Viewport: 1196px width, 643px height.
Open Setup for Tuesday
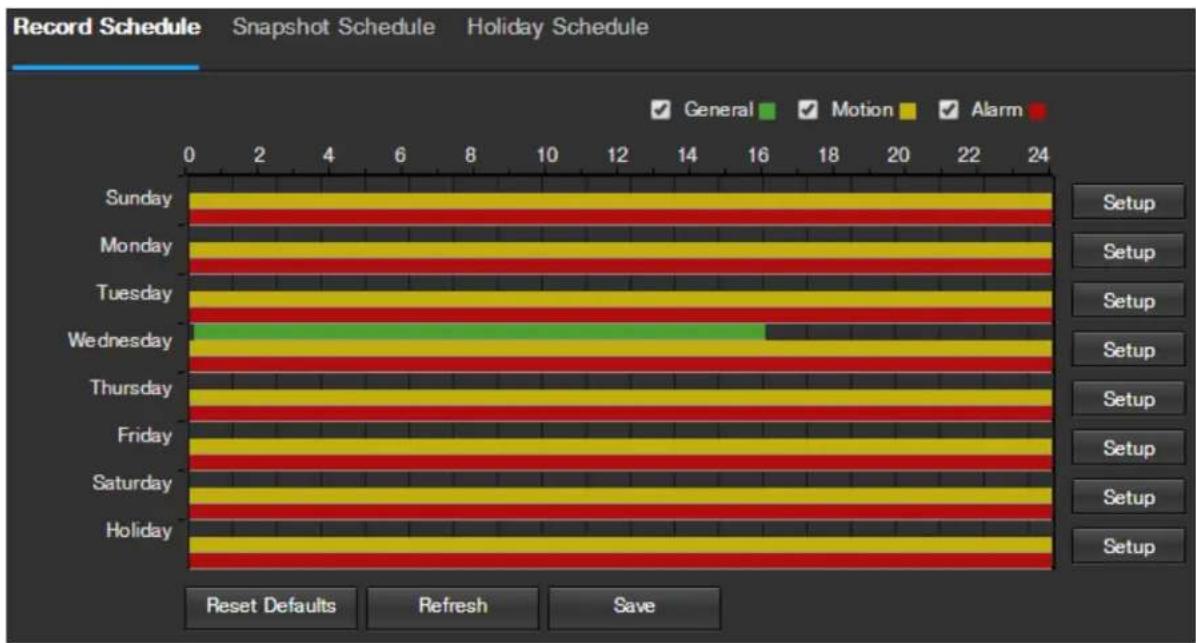point(1128,301)
